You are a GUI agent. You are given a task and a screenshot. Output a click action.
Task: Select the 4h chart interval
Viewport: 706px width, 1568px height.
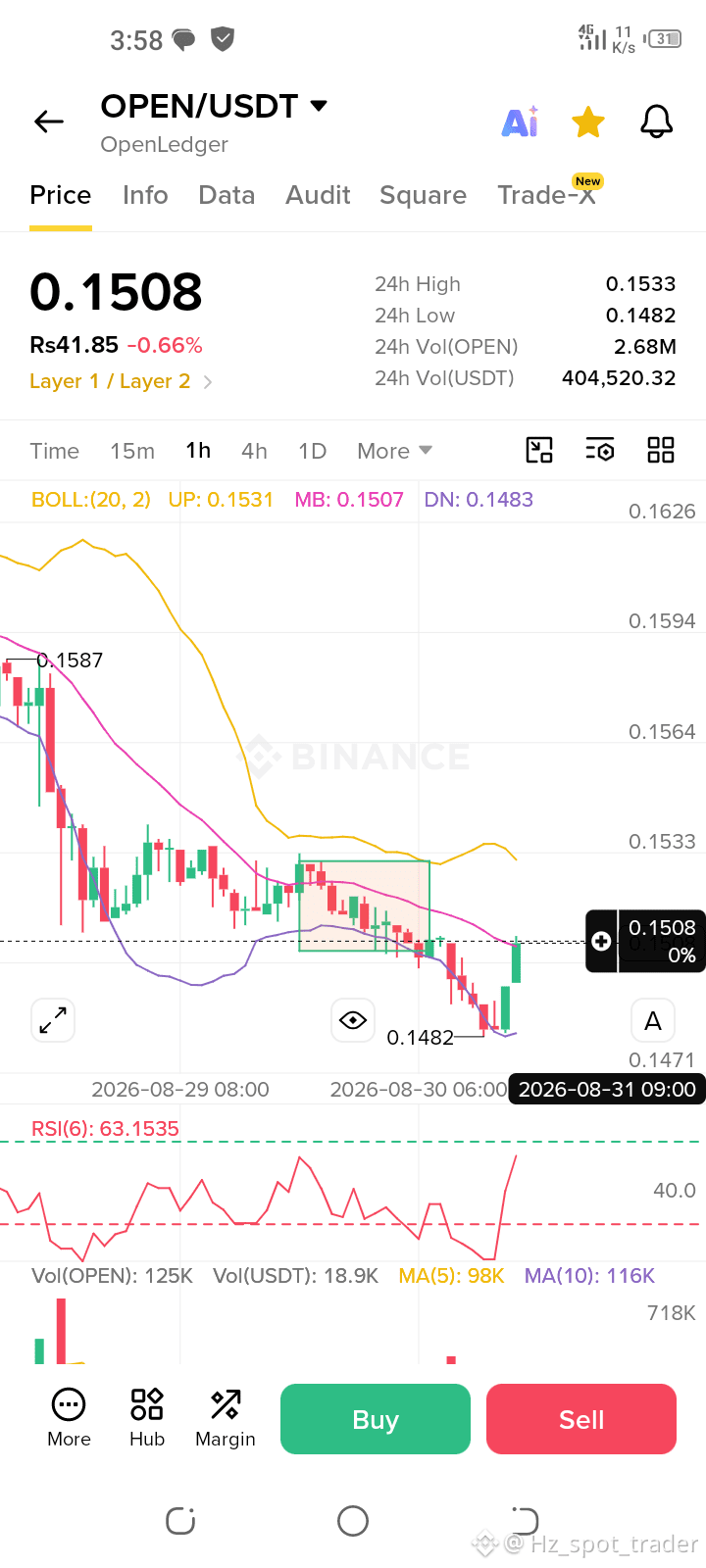(254, 451)
